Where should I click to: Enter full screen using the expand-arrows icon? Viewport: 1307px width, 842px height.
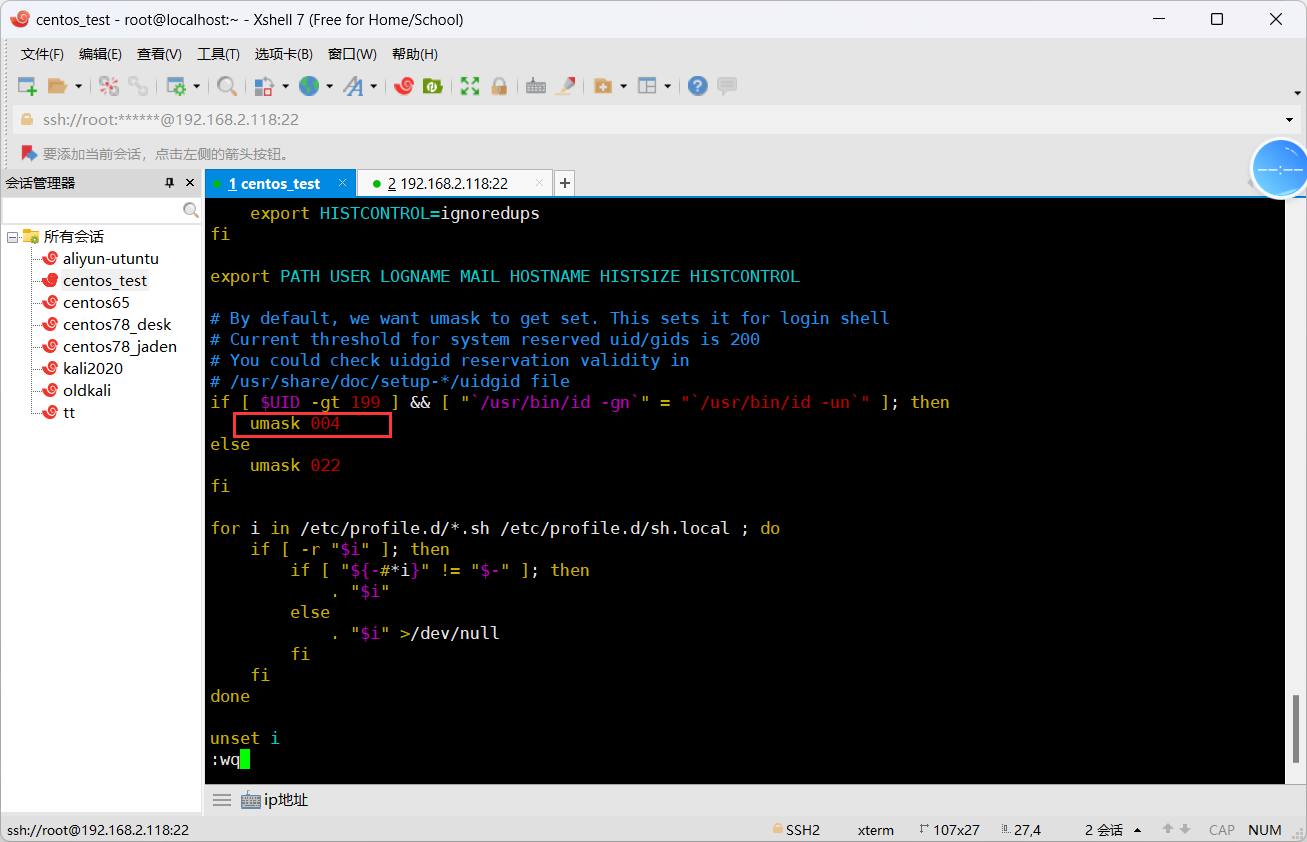pyautogui.click(x=469, y=86)
